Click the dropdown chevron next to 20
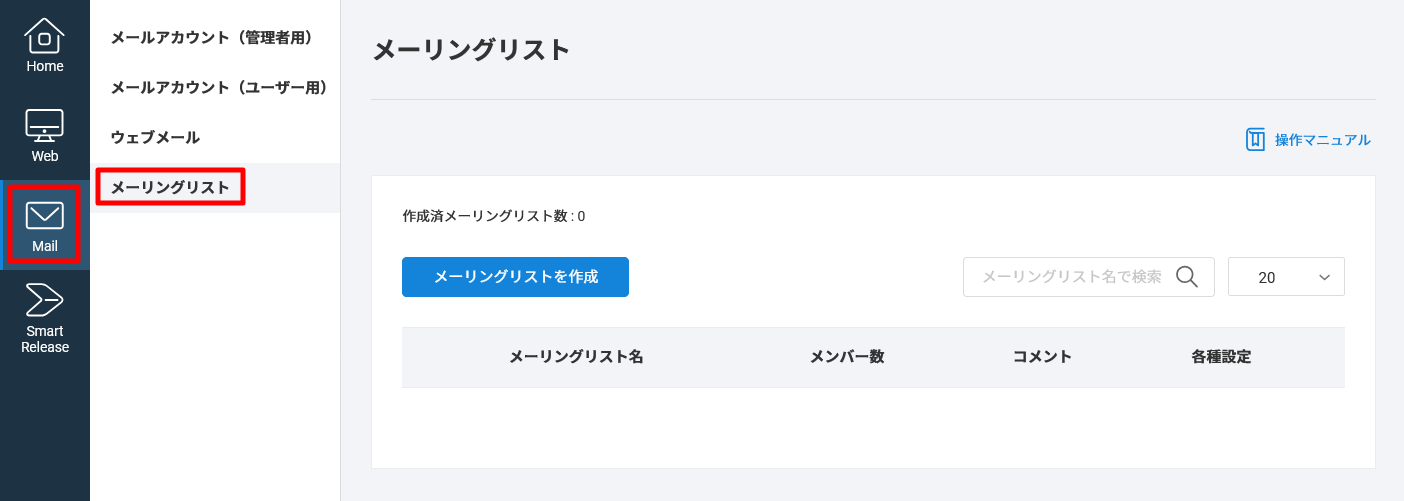The height and width of the screenshot is (501, 1404). point(1324,277)
